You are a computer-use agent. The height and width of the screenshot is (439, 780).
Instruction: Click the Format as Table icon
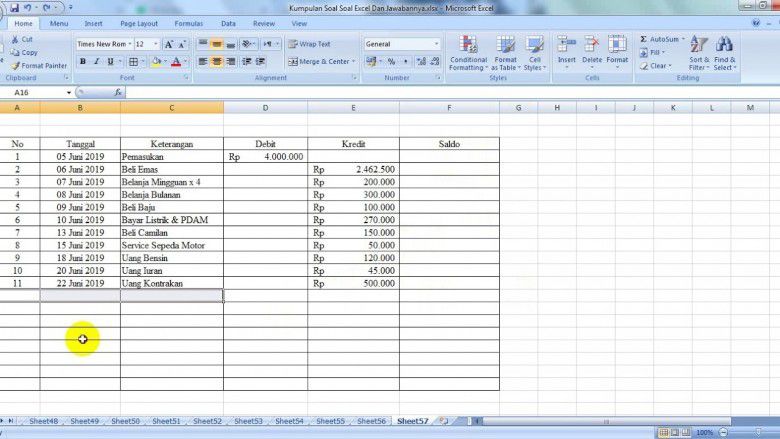[x=506, y=46]
